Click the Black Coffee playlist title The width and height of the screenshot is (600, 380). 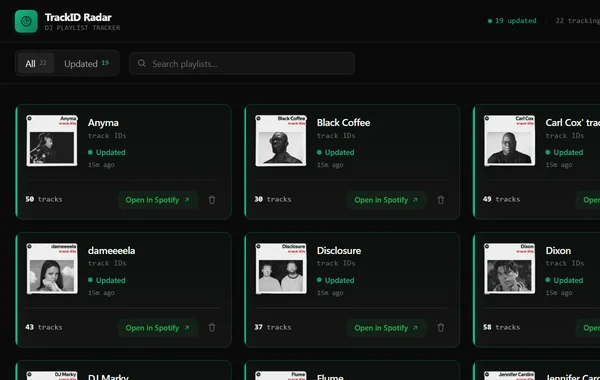click(343, 123)
